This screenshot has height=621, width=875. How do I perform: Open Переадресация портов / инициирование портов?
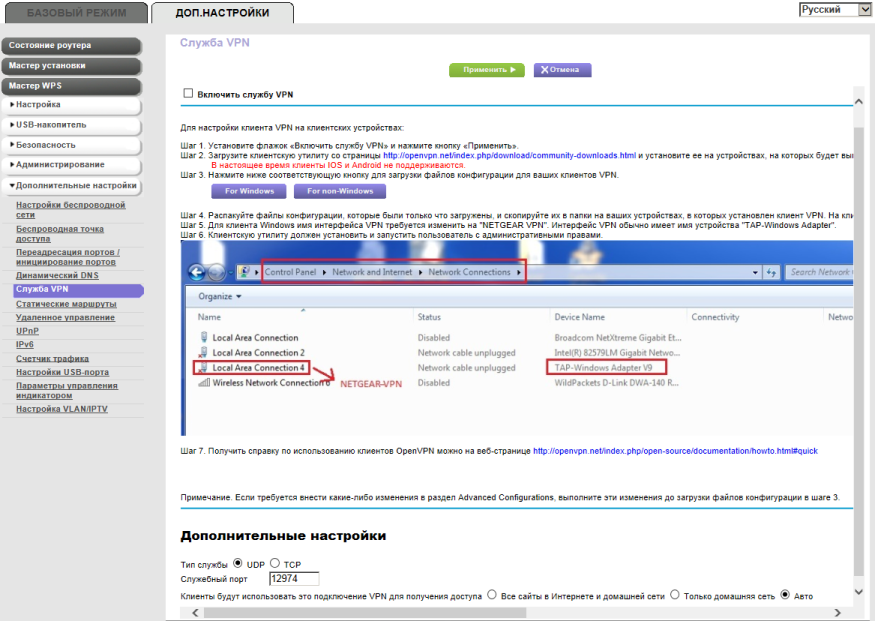pos(68,257)
